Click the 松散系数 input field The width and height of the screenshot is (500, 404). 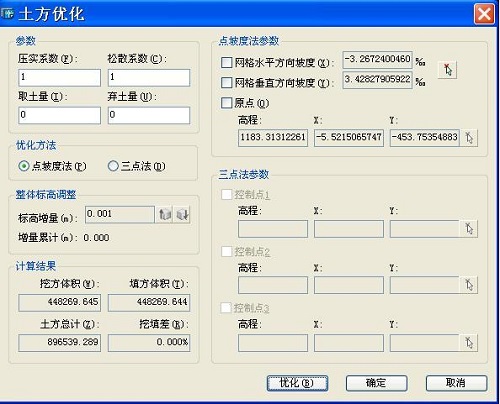(x=149, y=78)
